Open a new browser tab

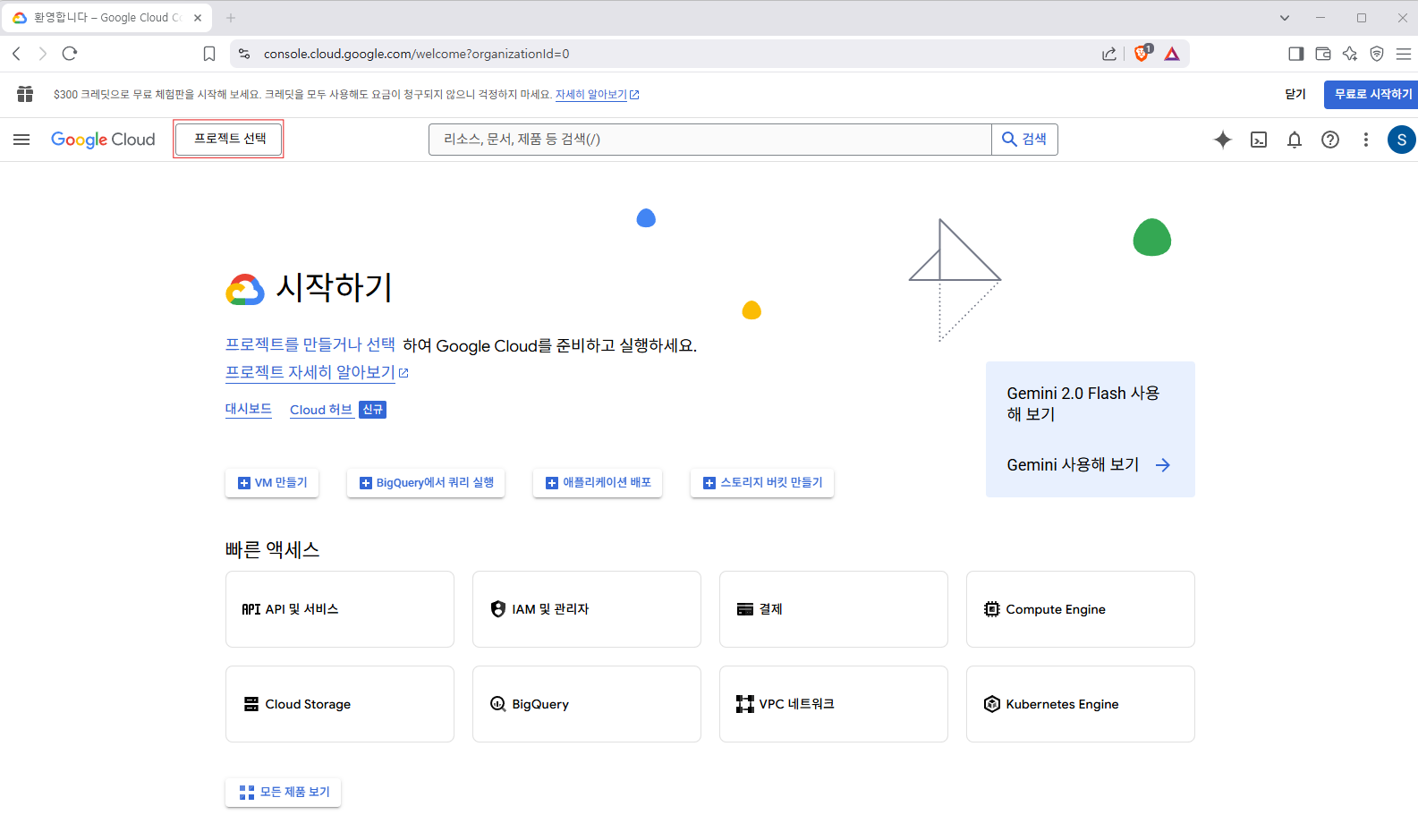pyautogui.click(x=231, y=18)
